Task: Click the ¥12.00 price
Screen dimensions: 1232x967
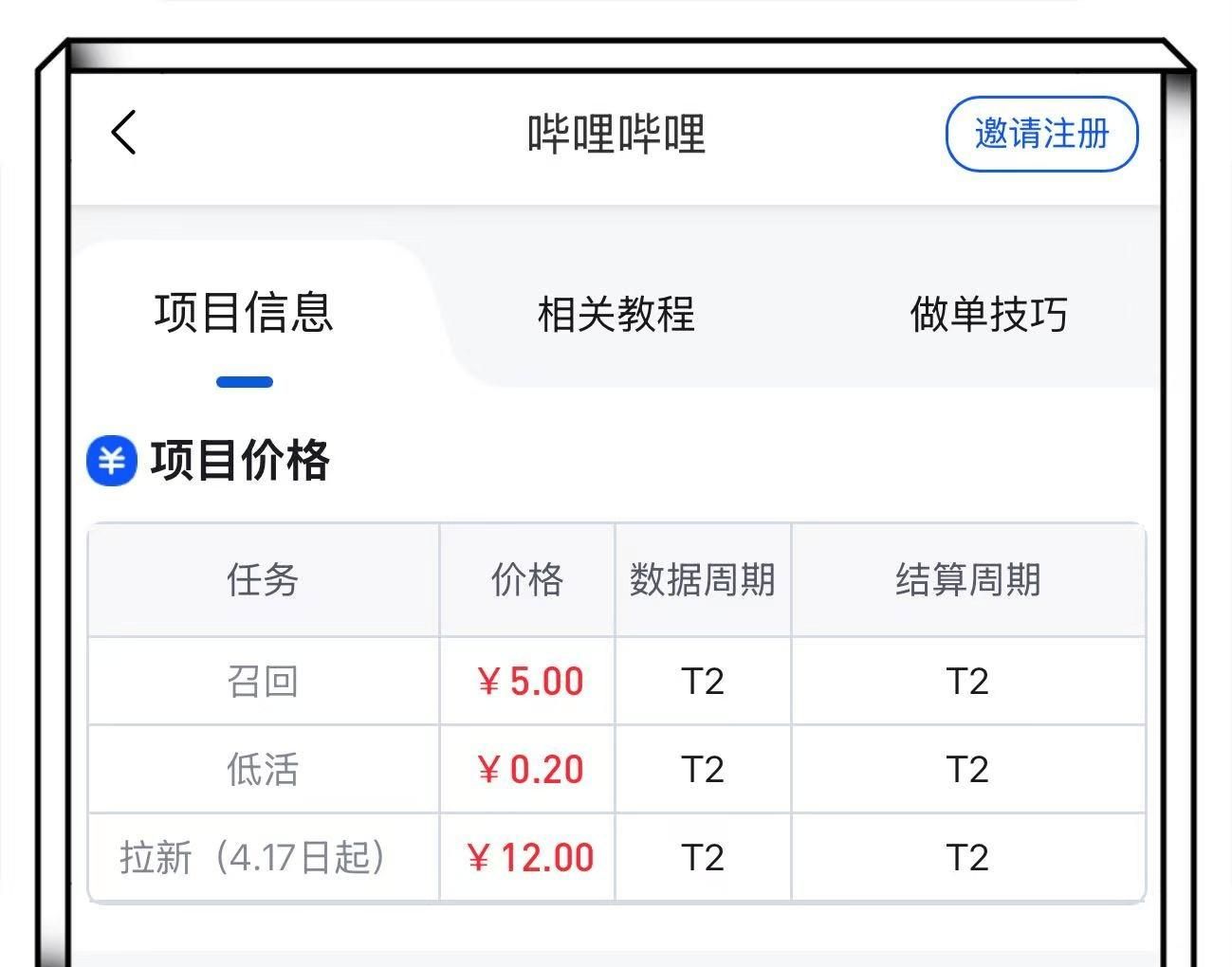Action: pyautogui.click(x=530, y=857)
